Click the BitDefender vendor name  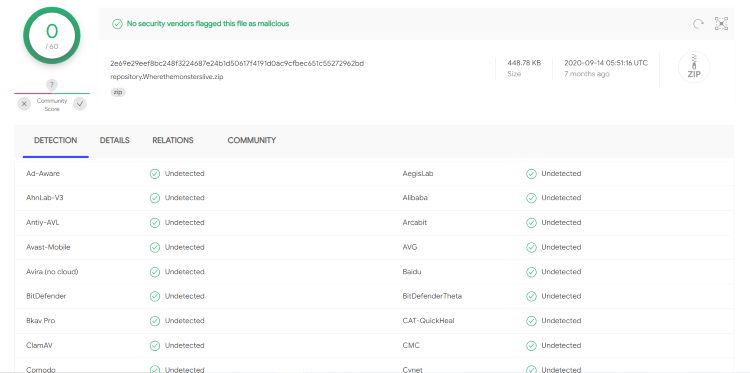click(46, 296)
